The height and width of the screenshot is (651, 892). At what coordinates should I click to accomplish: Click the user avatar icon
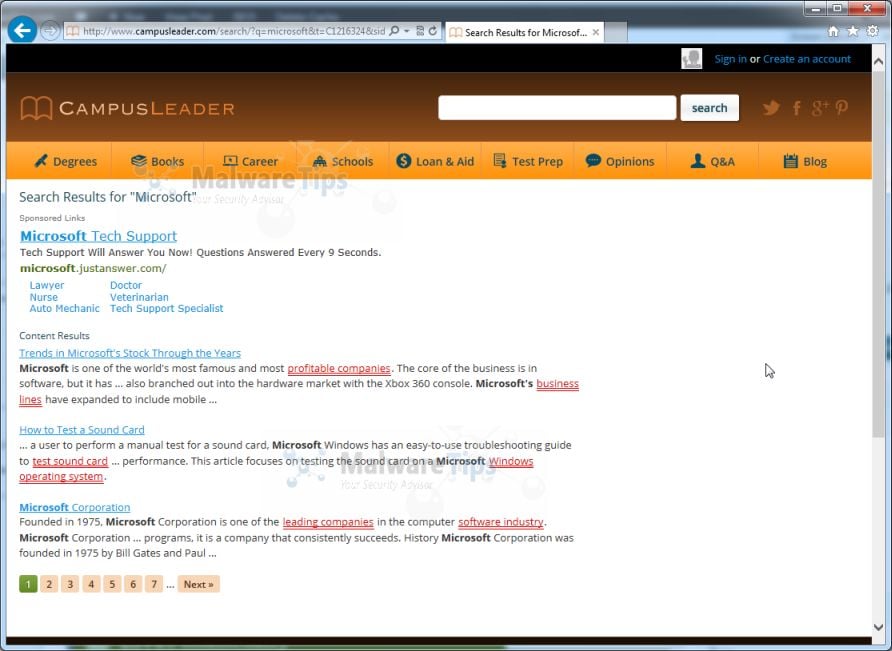691,59
